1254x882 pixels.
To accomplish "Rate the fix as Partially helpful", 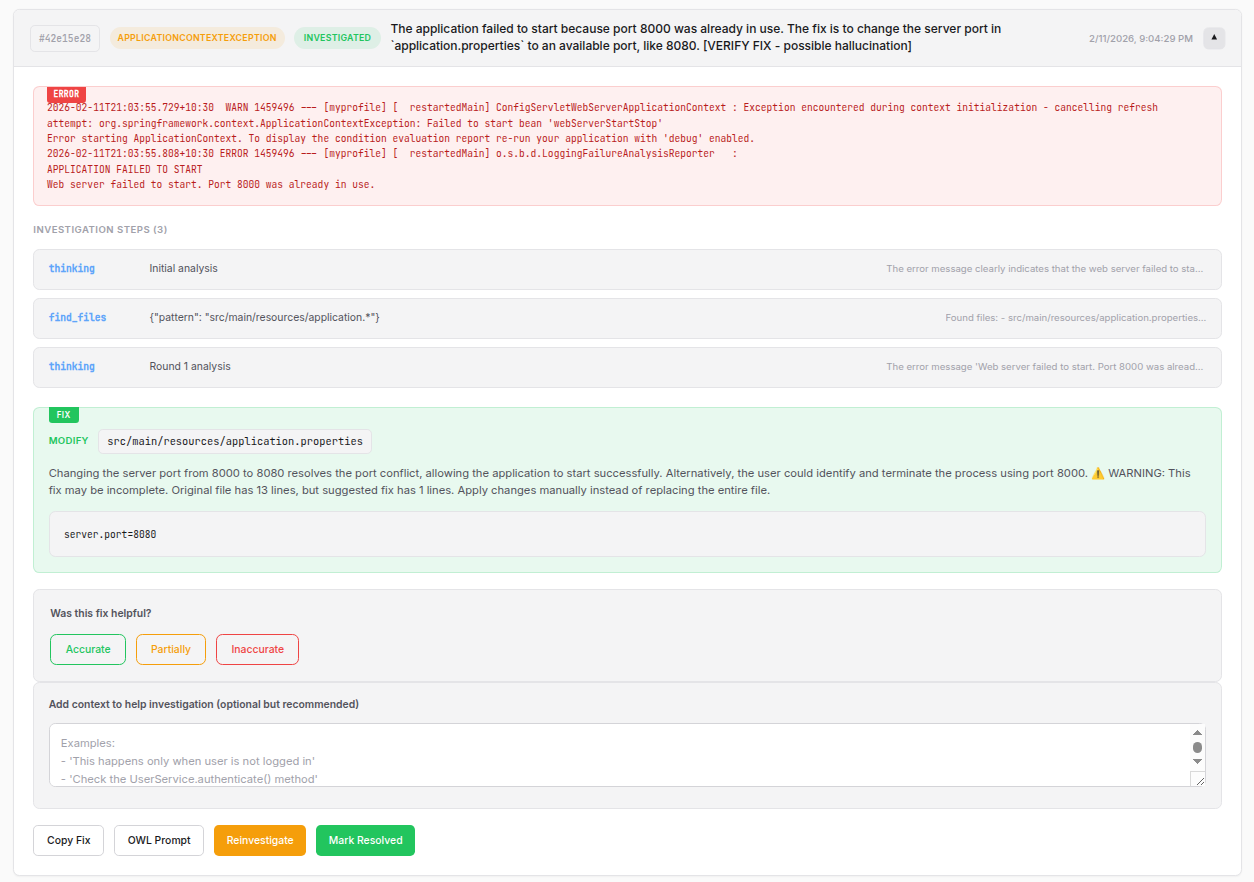I will (x=171, y=649).
